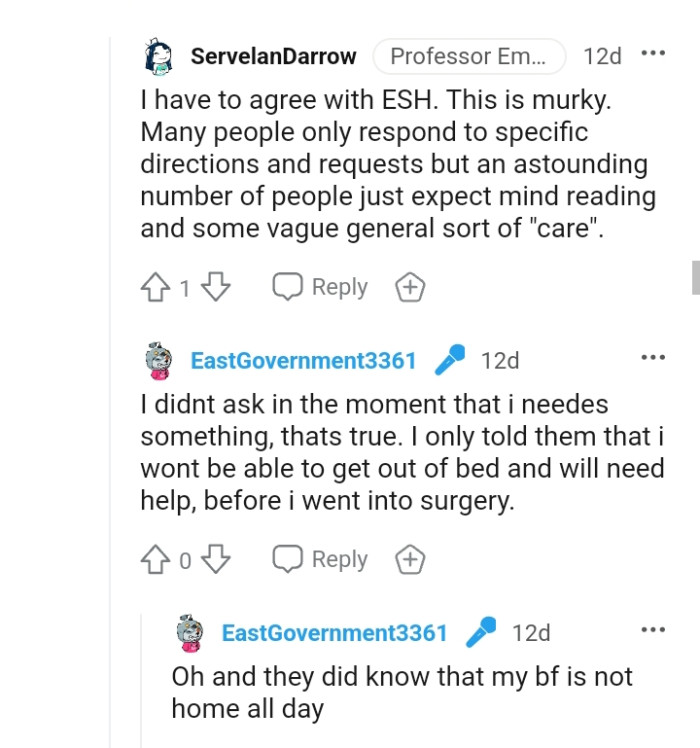700x748 pixels.
Task: Click avatar on nested EastGovernment3361 reply
Action: (189, 633)
